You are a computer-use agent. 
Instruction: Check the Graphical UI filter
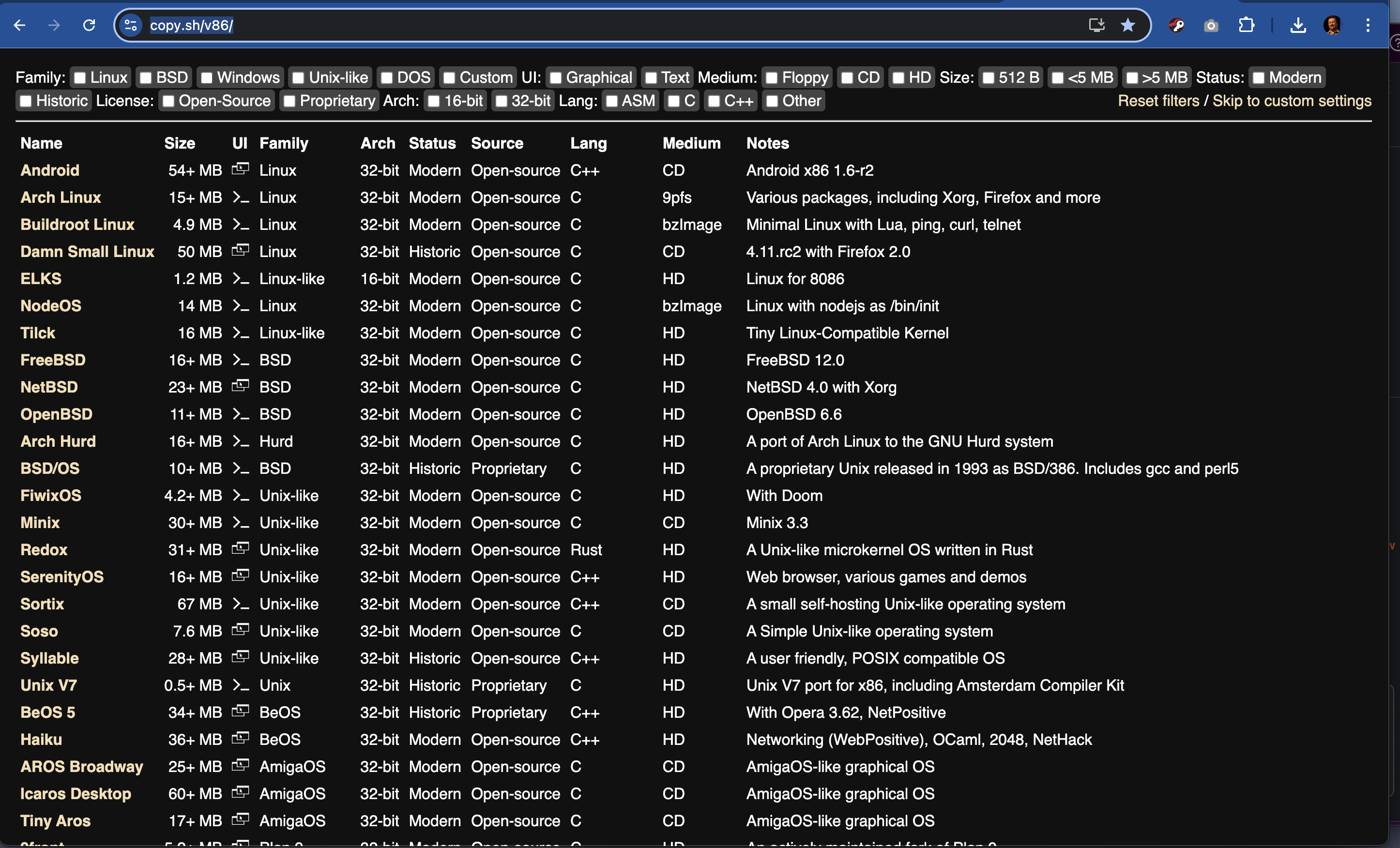point(556,78)
